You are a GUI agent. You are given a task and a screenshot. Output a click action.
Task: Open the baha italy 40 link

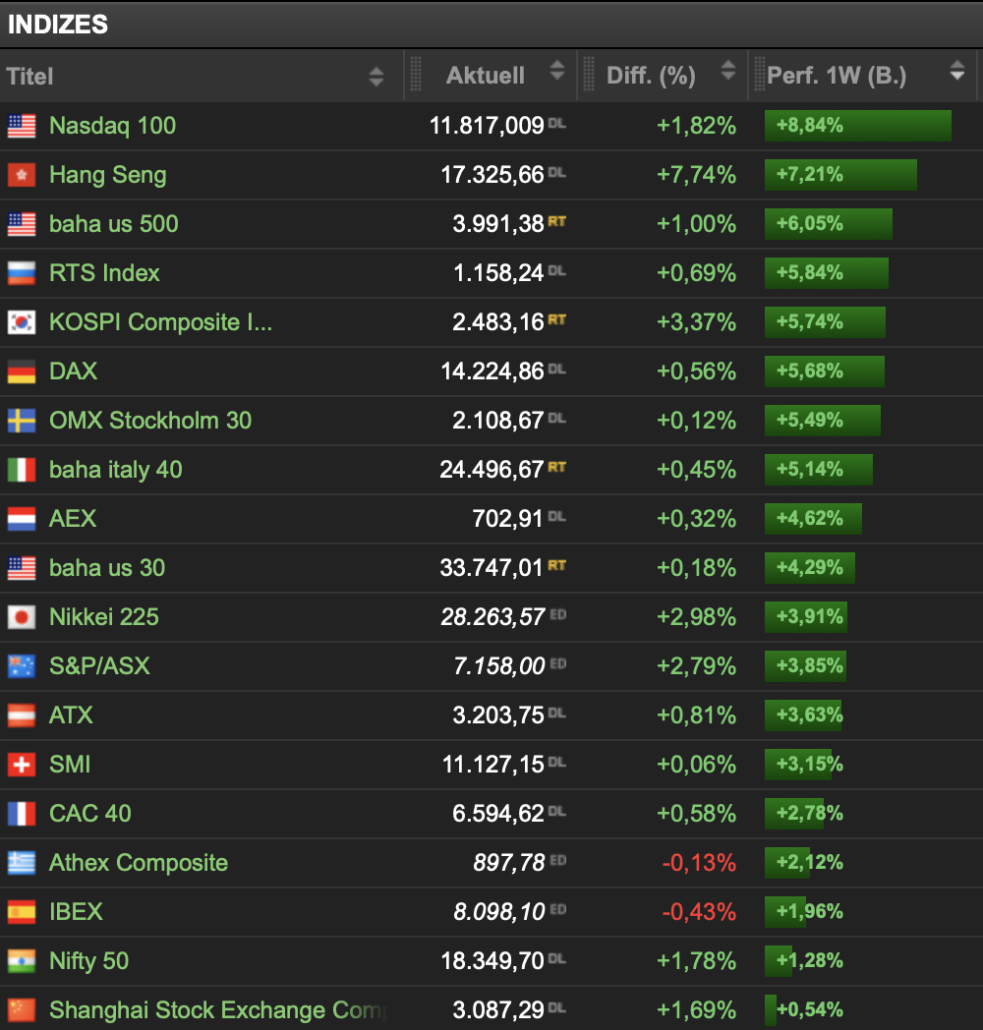(116, 470)
